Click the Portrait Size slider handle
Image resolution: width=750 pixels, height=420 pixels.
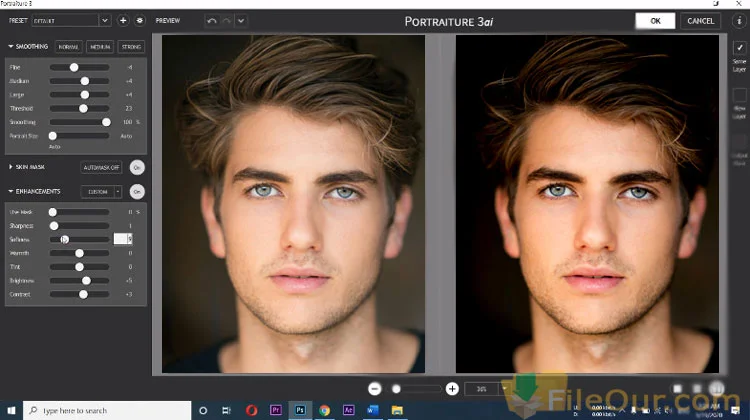tap(53, 136)
